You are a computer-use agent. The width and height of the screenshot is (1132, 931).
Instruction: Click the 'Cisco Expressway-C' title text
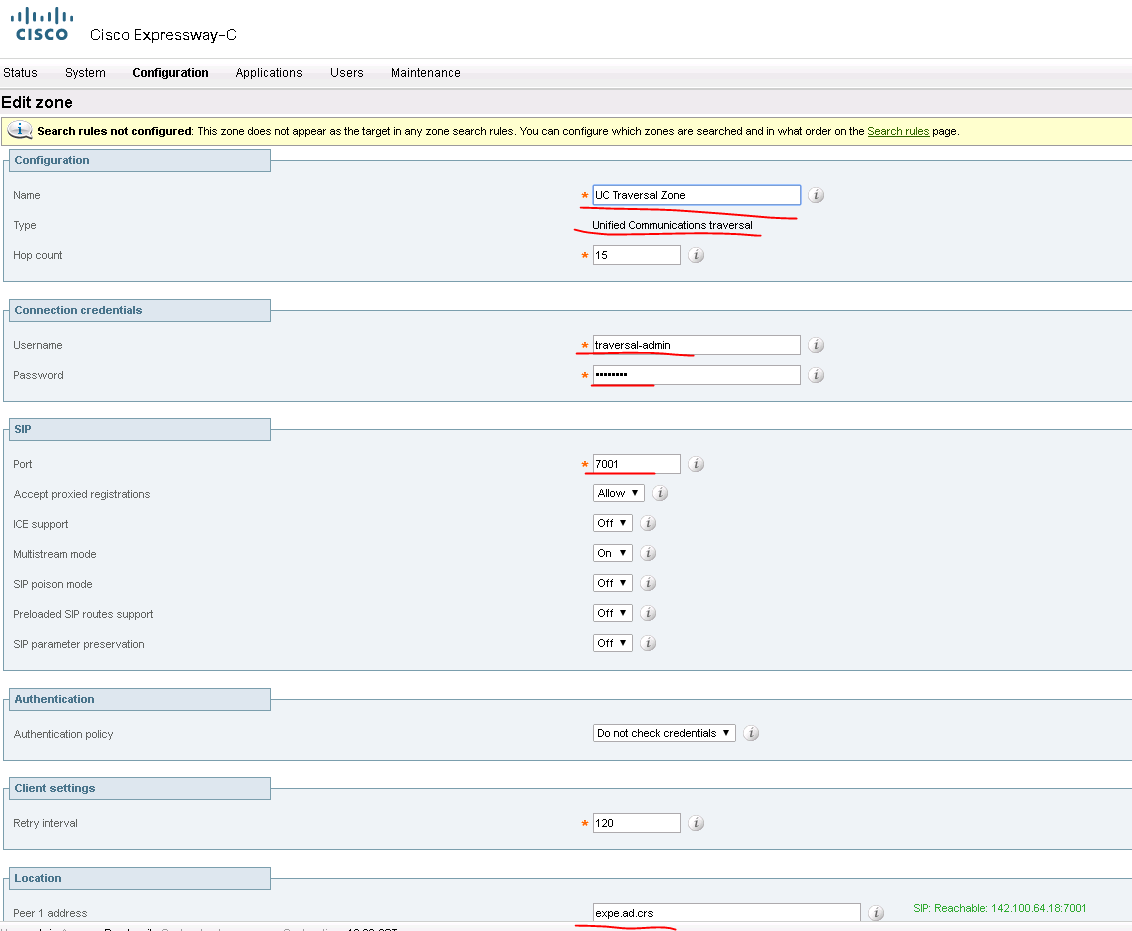pyautogui.click(x=163, y=35)
